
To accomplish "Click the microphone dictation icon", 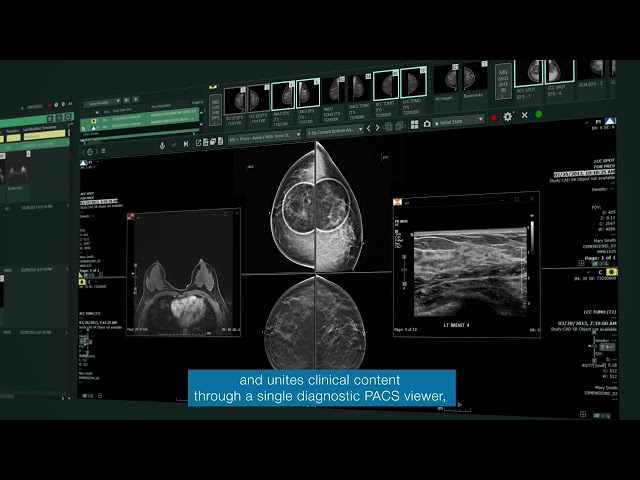I will coord(162,145).
